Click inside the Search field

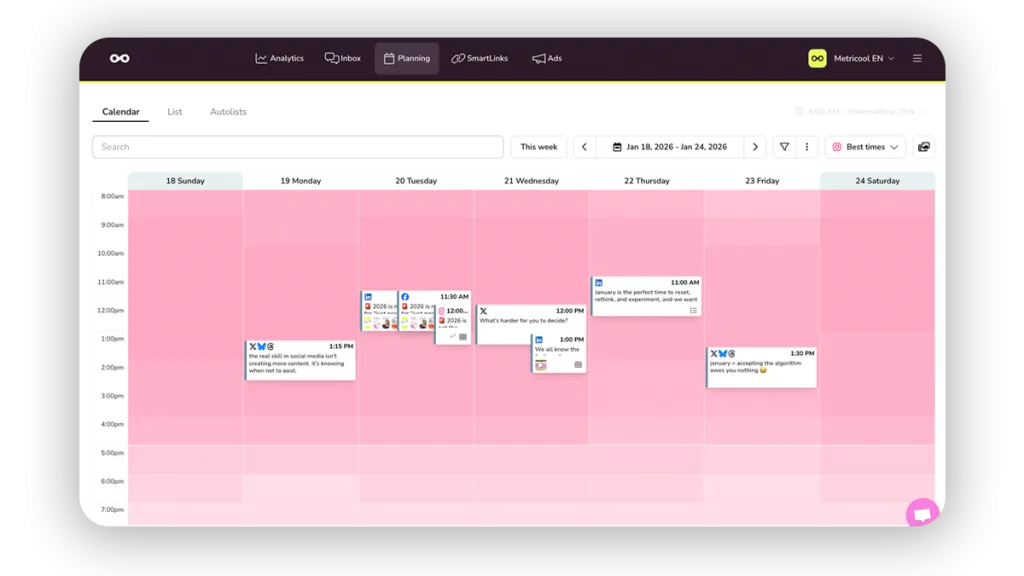pyautogui.click(x=300, y=146)
